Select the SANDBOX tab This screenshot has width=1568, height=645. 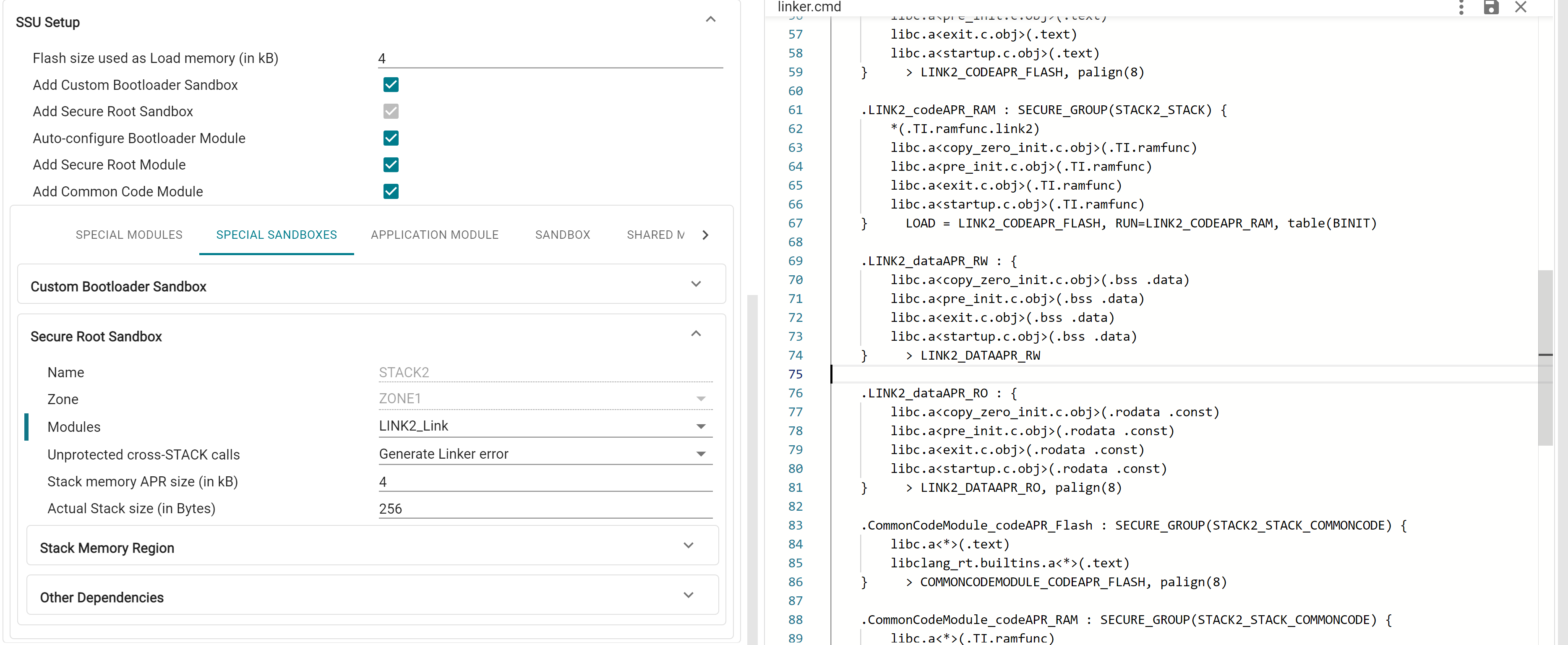click(x=562, y=235)
